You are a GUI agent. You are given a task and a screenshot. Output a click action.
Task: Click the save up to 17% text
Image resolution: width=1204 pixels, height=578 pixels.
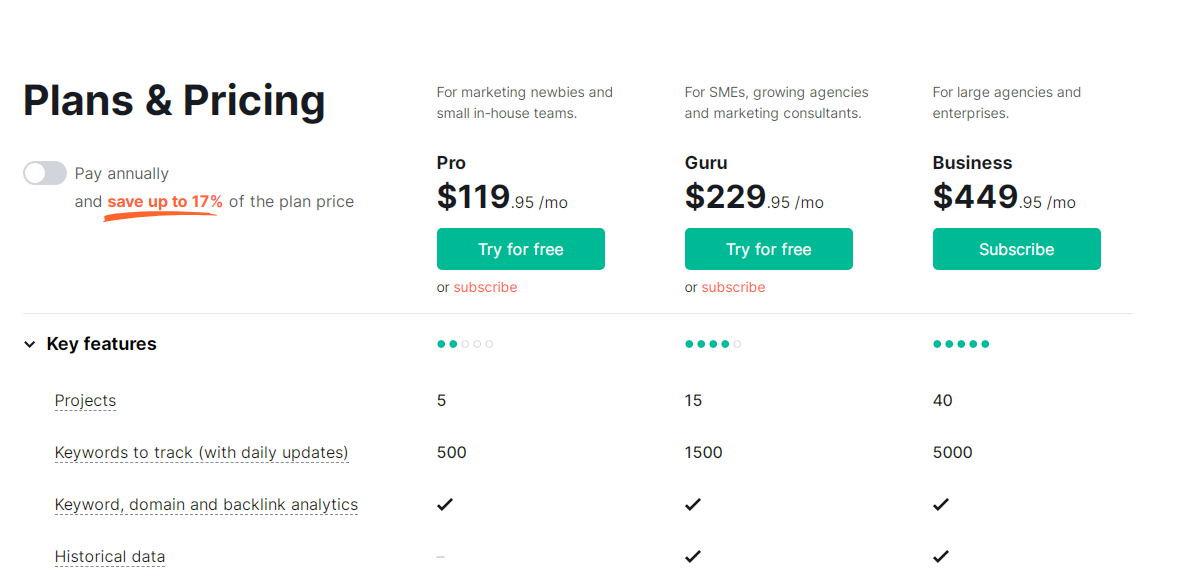tap(165, 202)
